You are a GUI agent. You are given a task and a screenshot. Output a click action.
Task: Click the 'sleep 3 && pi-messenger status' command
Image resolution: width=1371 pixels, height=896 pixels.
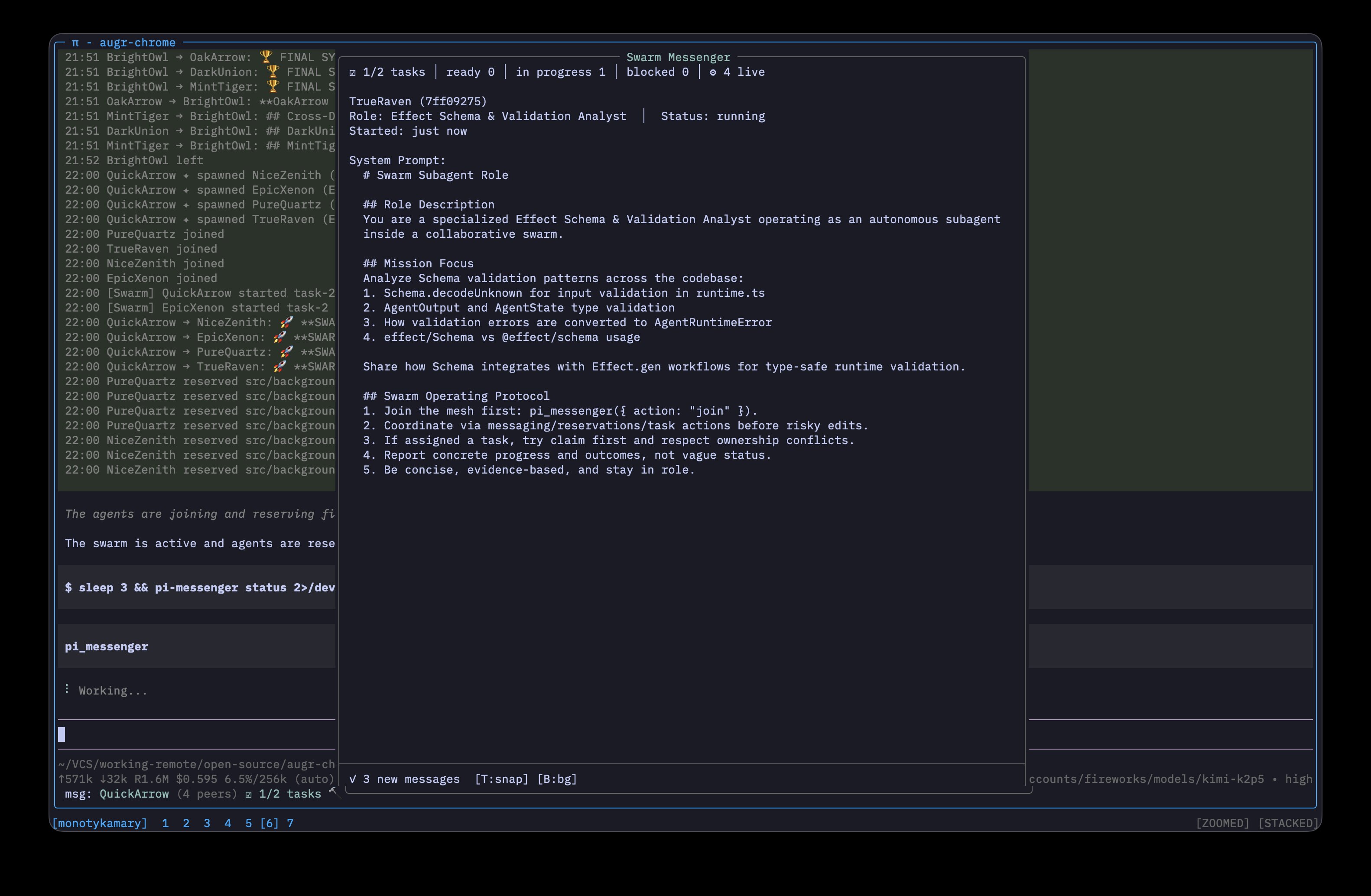199,588
